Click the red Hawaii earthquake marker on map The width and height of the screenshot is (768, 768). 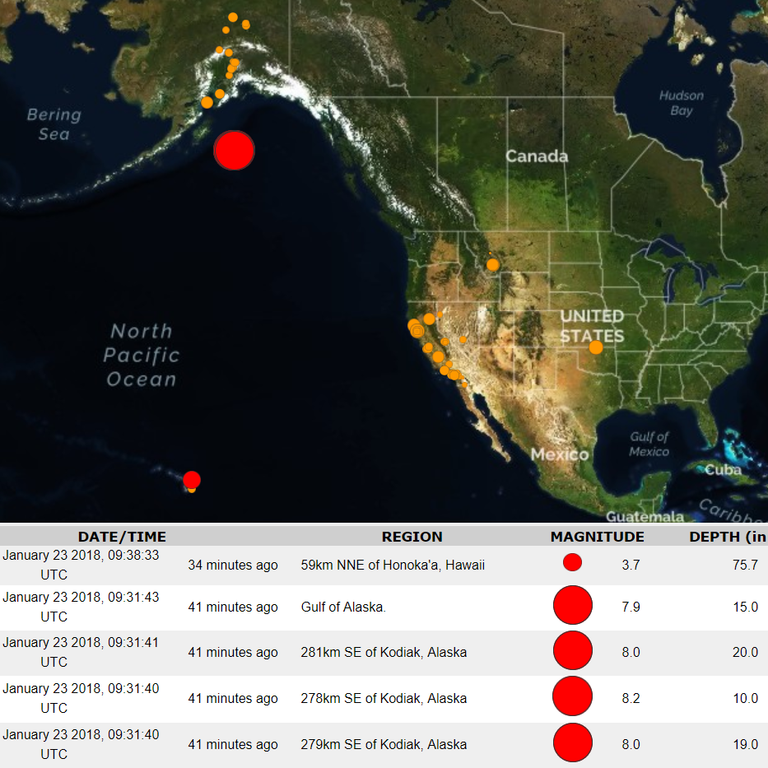click(x=192, y=480)
